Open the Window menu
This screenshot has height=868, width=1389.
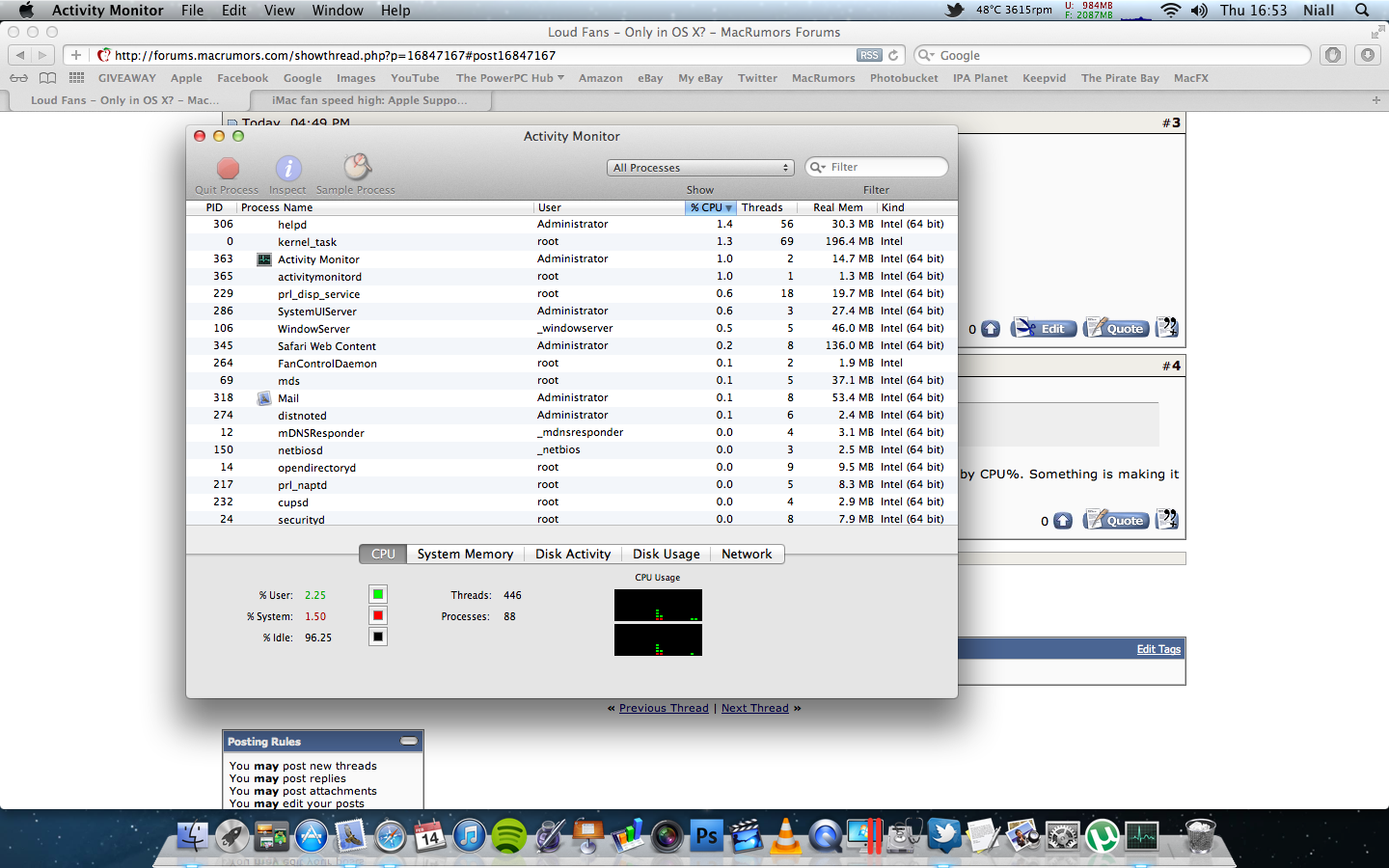[338, 10]
